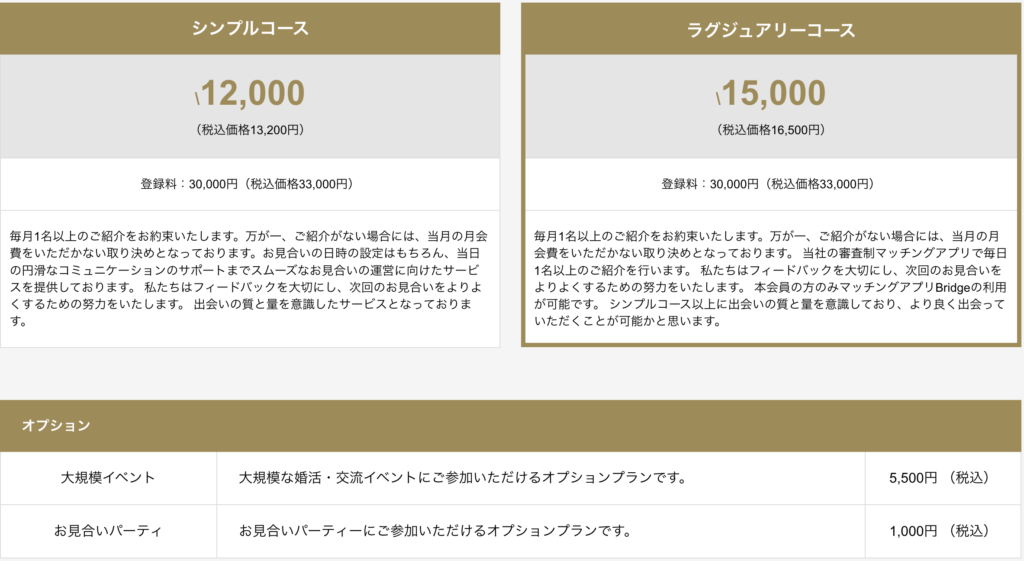The width and height of the screenshot is (1024, 561).
Task: Click the シンプルコース description paragraph
Action: (x=250, y=279)
